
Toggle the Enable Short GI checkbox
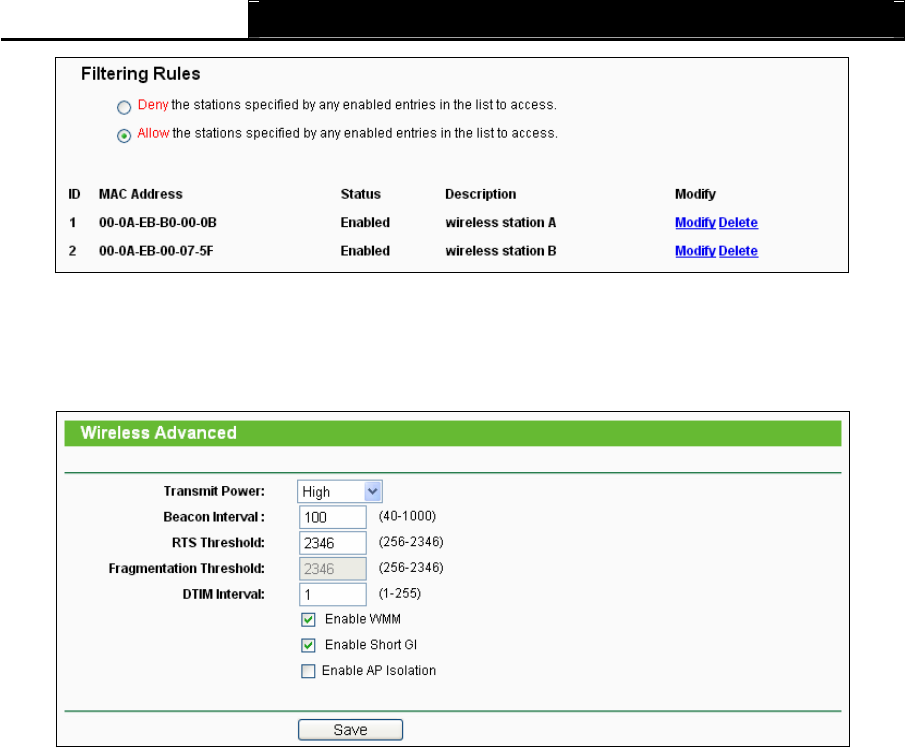(x=308, y=645)
